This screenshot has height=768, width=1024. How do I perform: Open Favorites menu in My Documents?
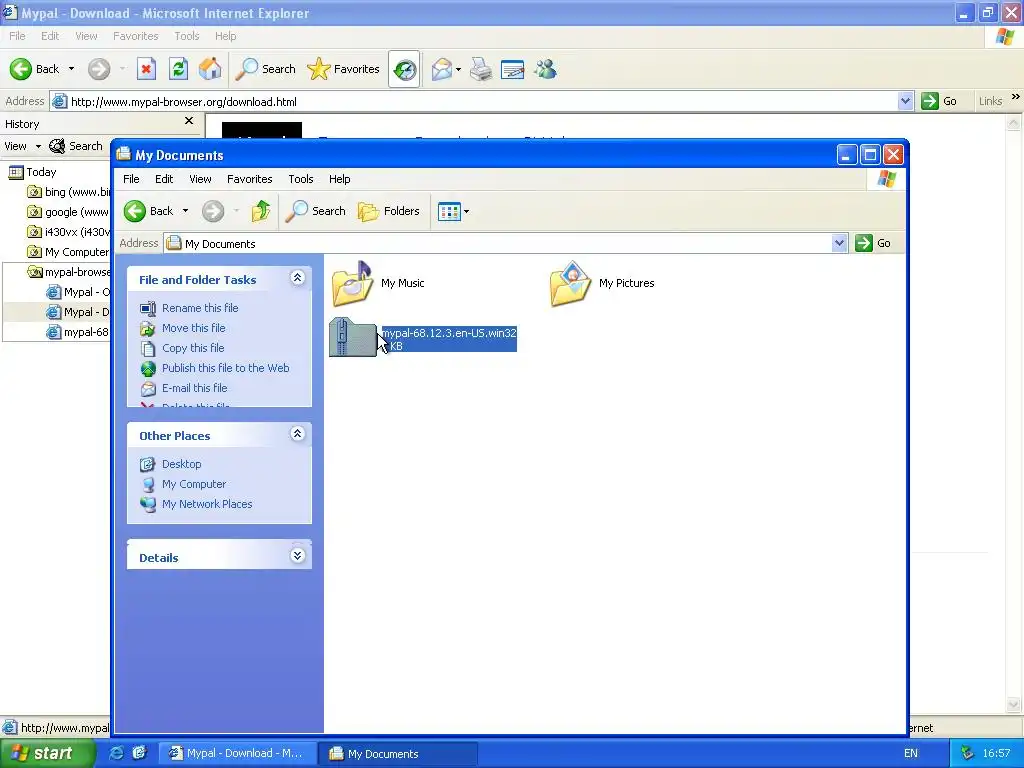point(249,179)
